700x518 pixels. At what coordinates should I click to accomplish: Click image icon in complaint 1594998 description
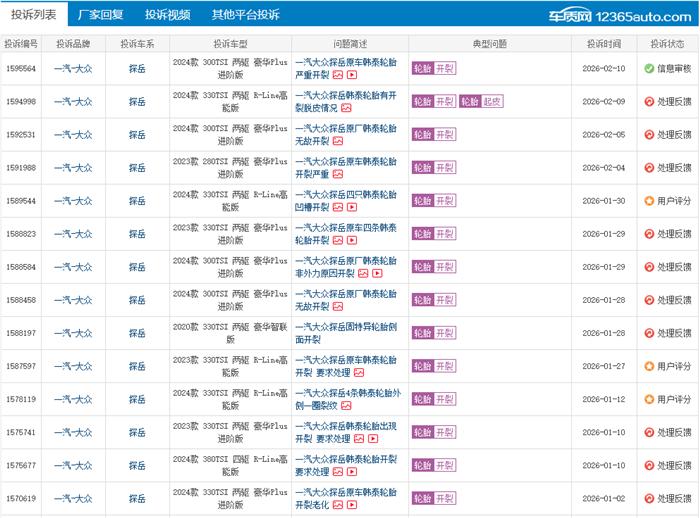pos(346,108)
